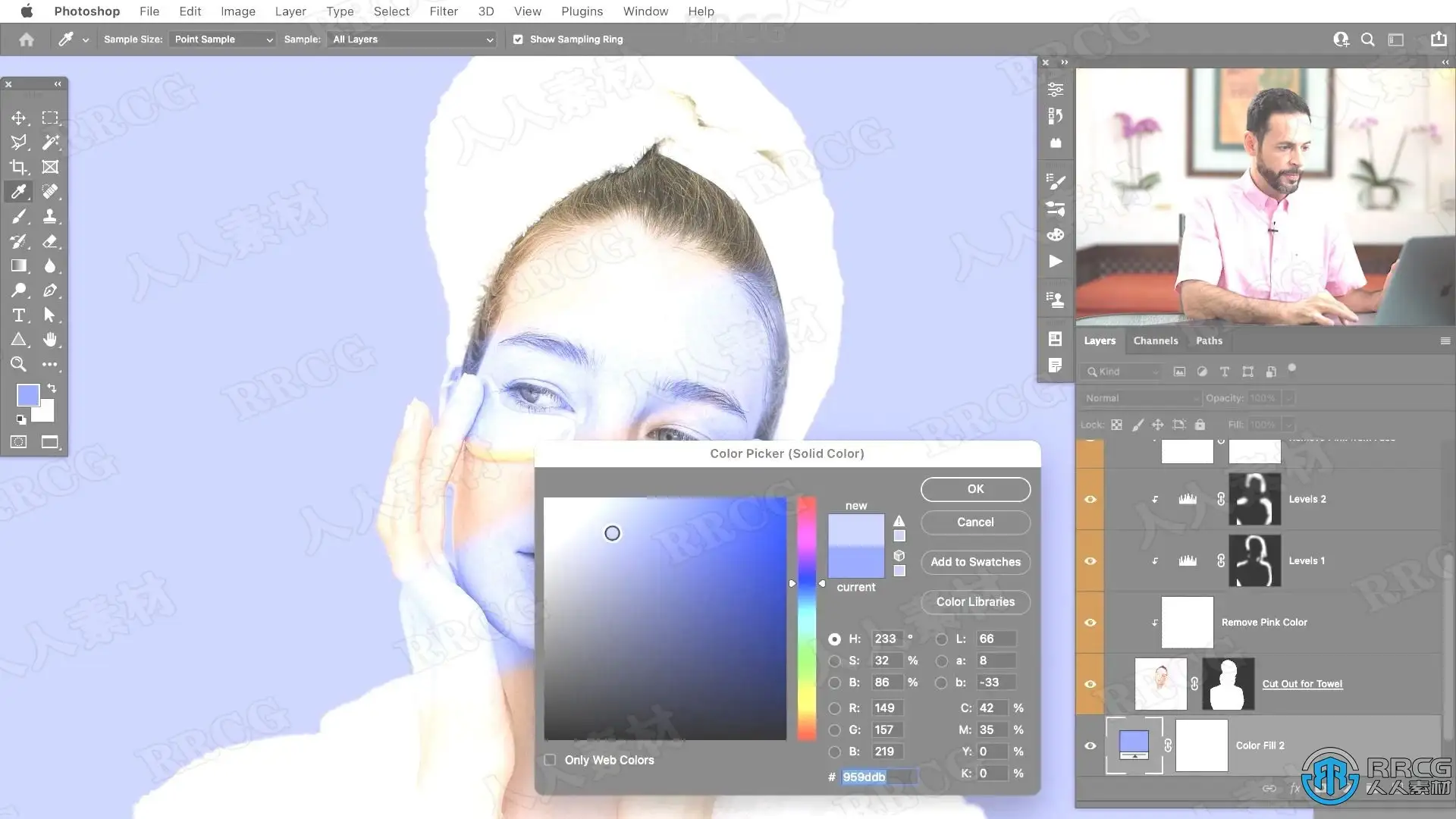
Task: Switch to the Channels tab
Action: point(1156,341)
